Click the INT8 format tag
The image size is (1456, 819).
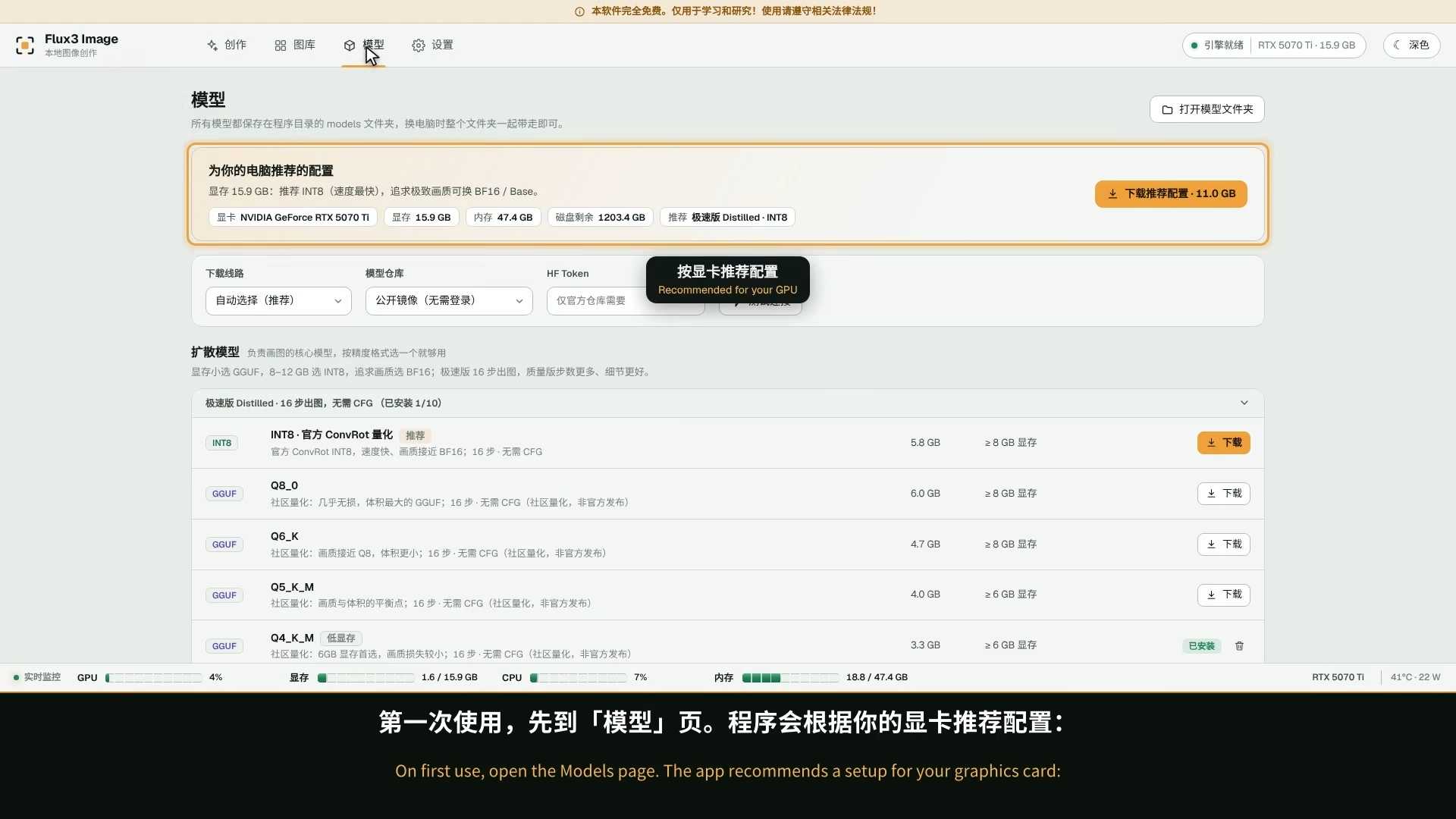coord(221,443)
